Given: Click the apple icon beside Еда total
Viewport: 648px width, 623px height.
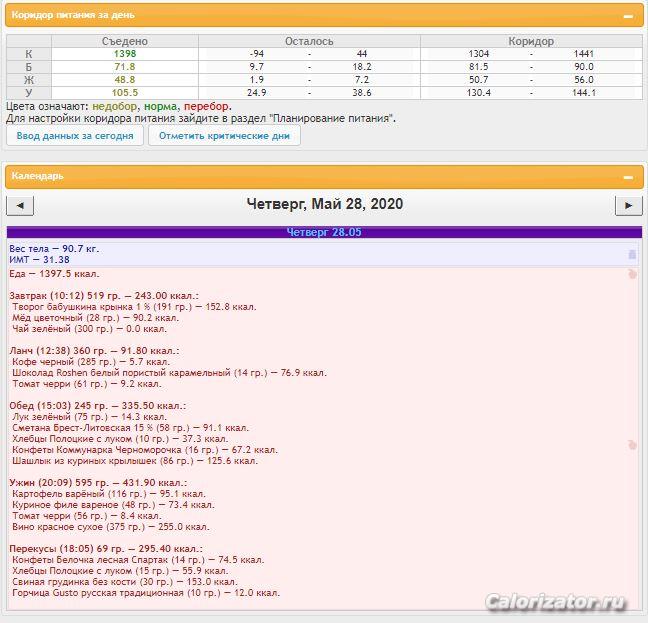Looking at the screenshot, I should (x=631, y=273).
